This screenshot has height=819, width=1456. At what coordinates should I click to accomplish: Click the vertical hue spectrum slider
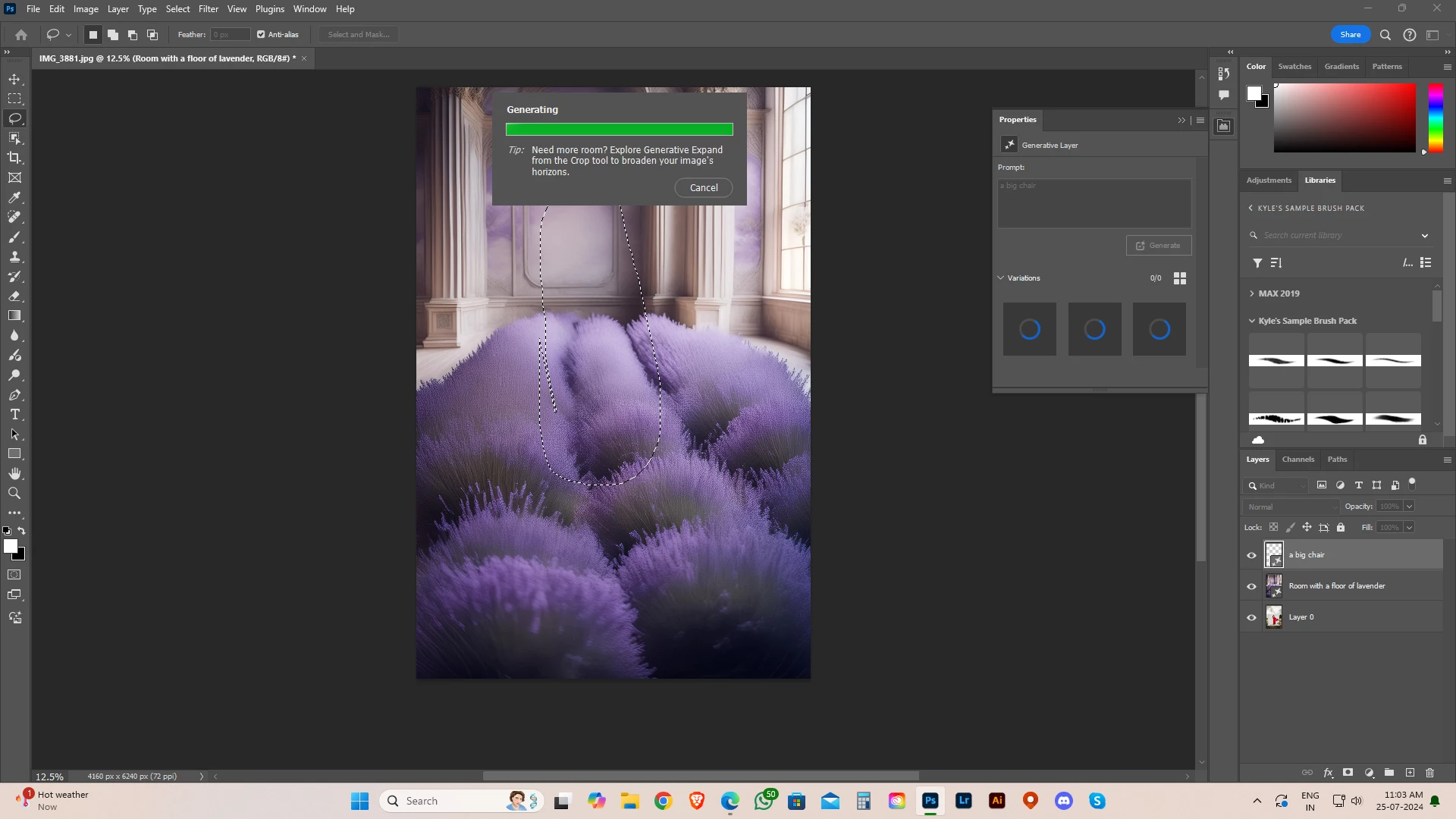(x=1436, y=118)
